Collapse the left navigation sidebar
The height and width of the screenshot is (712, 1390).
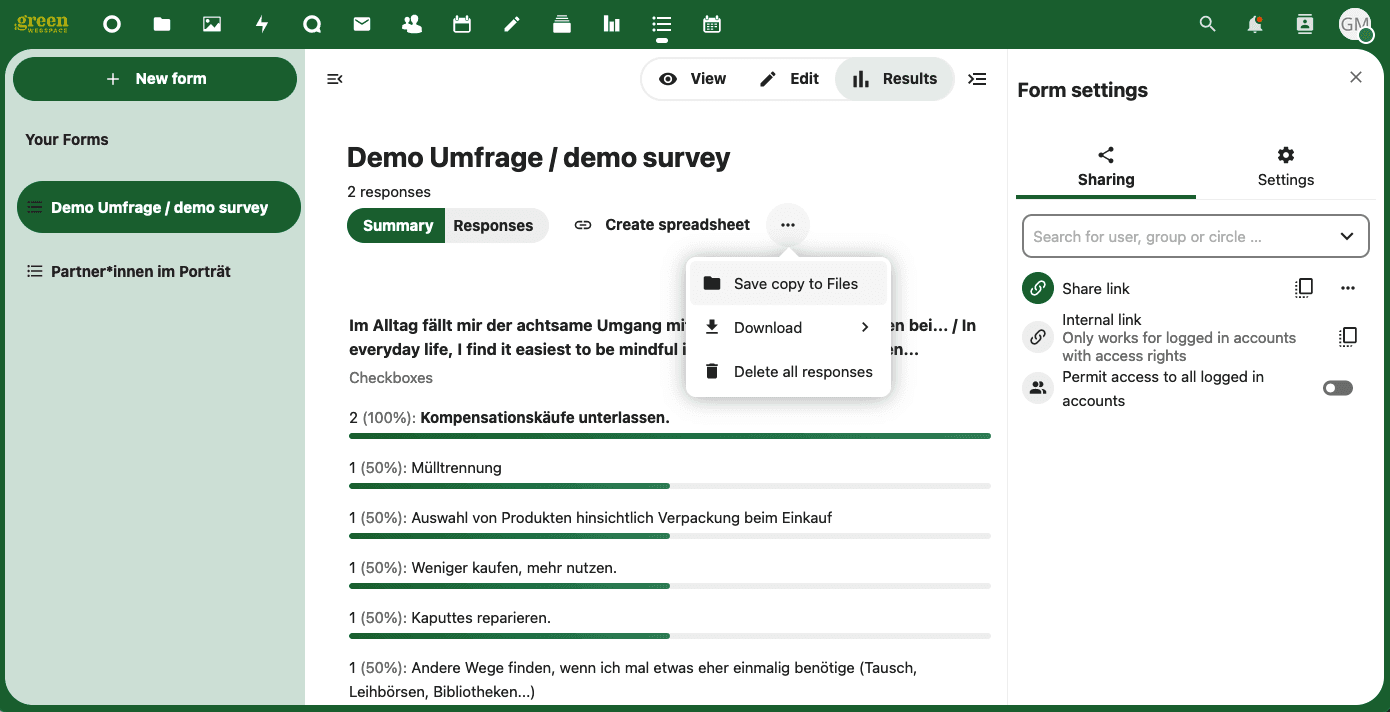point(335,79)
